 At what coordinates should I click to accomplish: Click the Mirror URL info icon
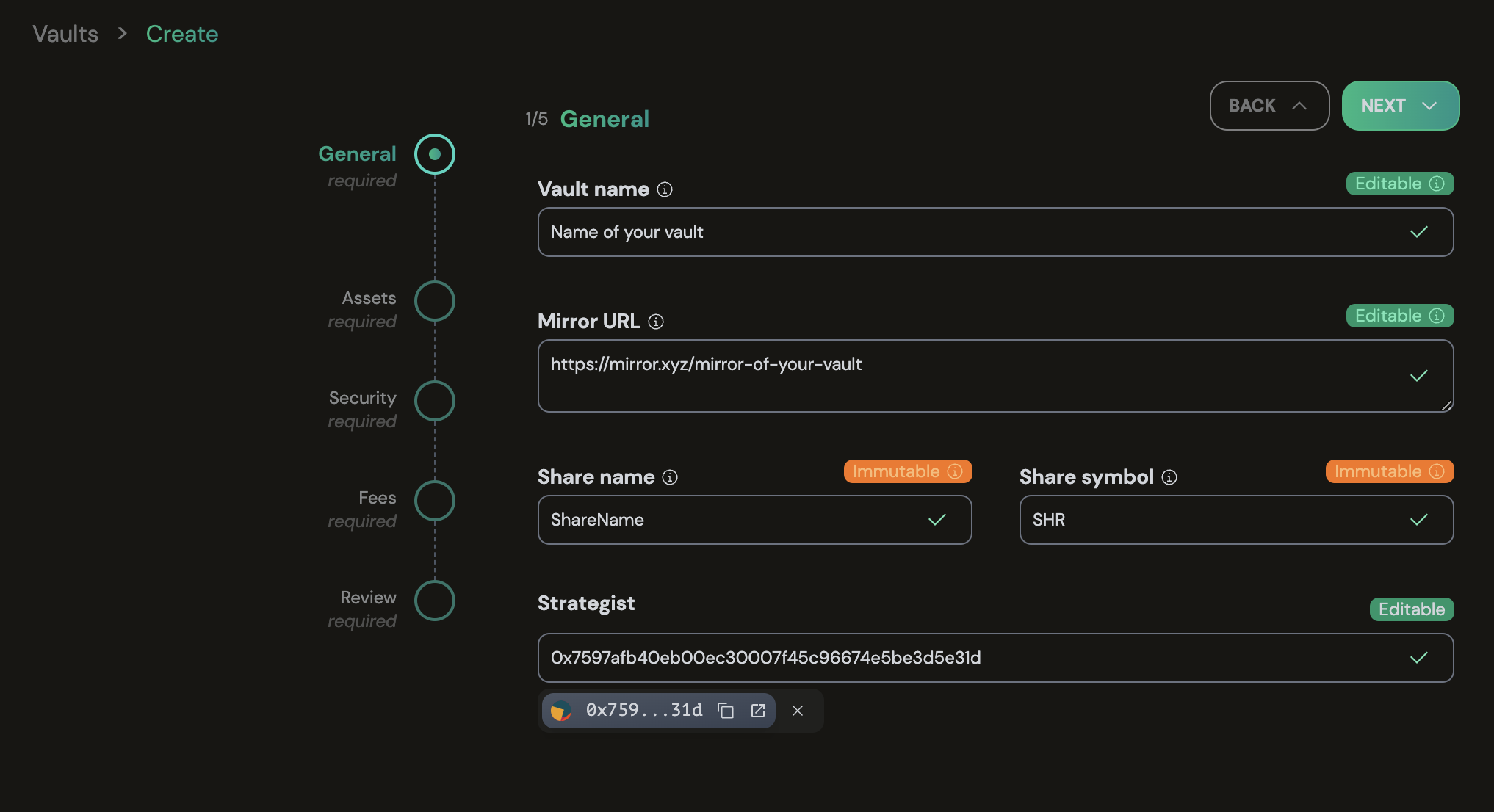coord(656,322)
